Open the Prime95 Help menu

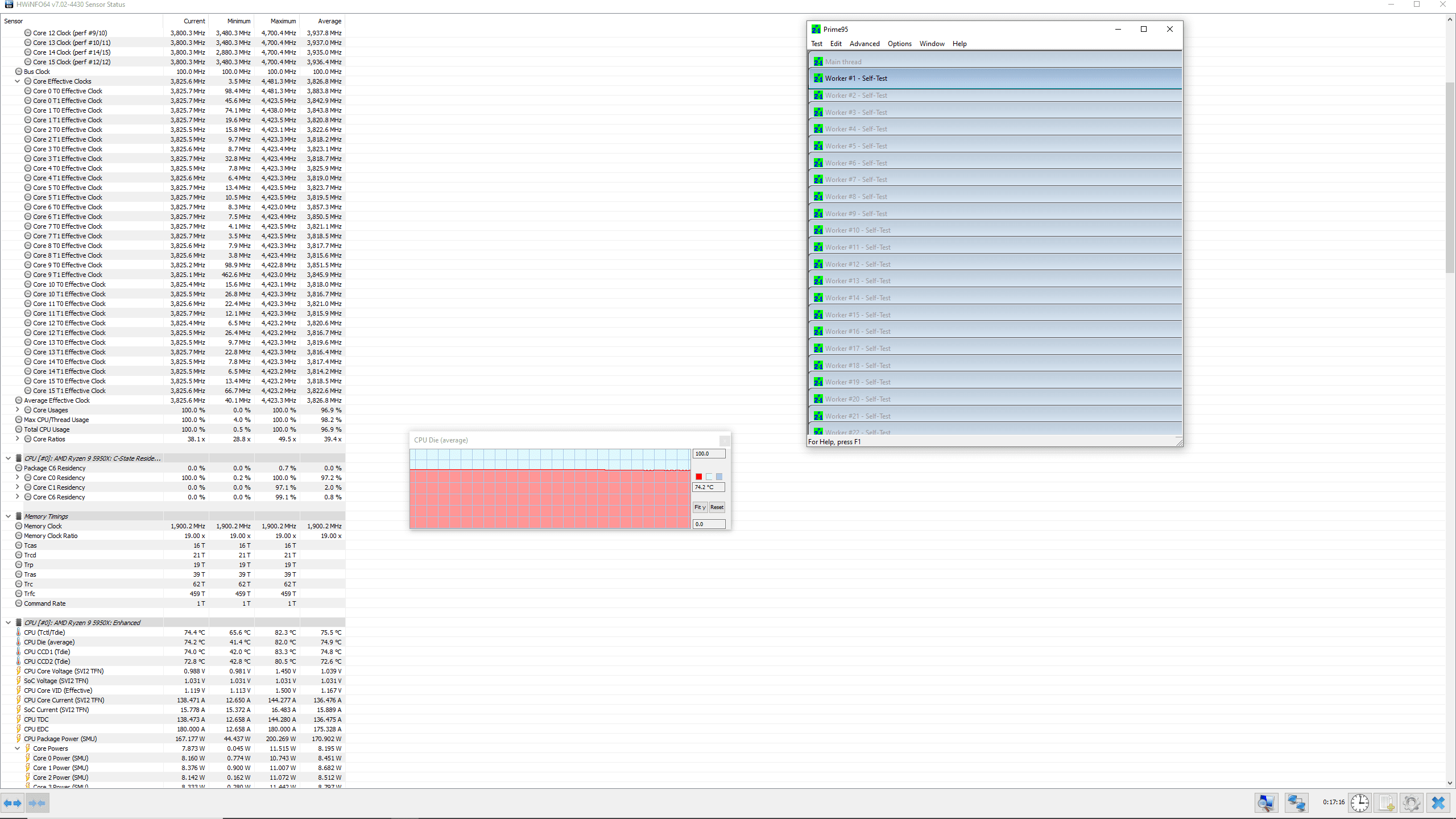coord(959,44)
